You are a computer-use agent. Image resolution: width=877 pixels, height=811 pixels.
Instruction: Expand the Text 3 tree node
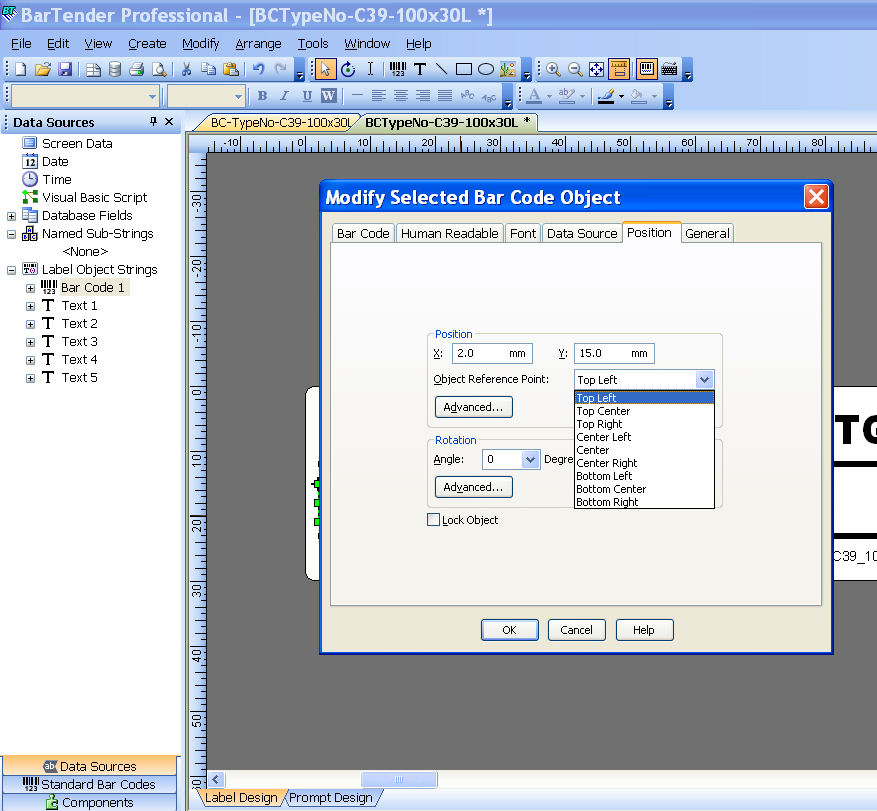[x=30, y=342]
